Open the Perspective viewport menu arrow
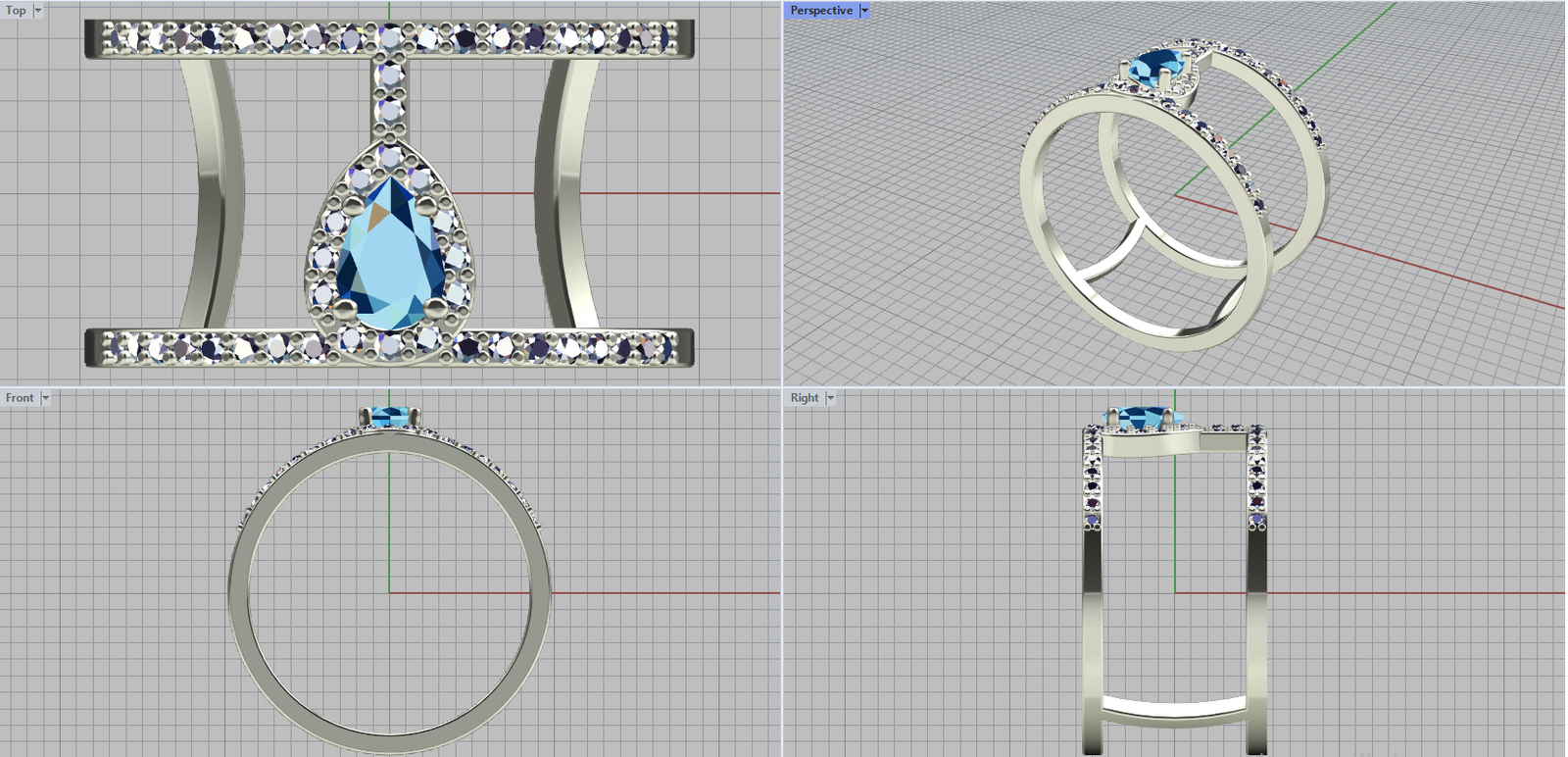1568x757 pixels. [x=864, y=11]
